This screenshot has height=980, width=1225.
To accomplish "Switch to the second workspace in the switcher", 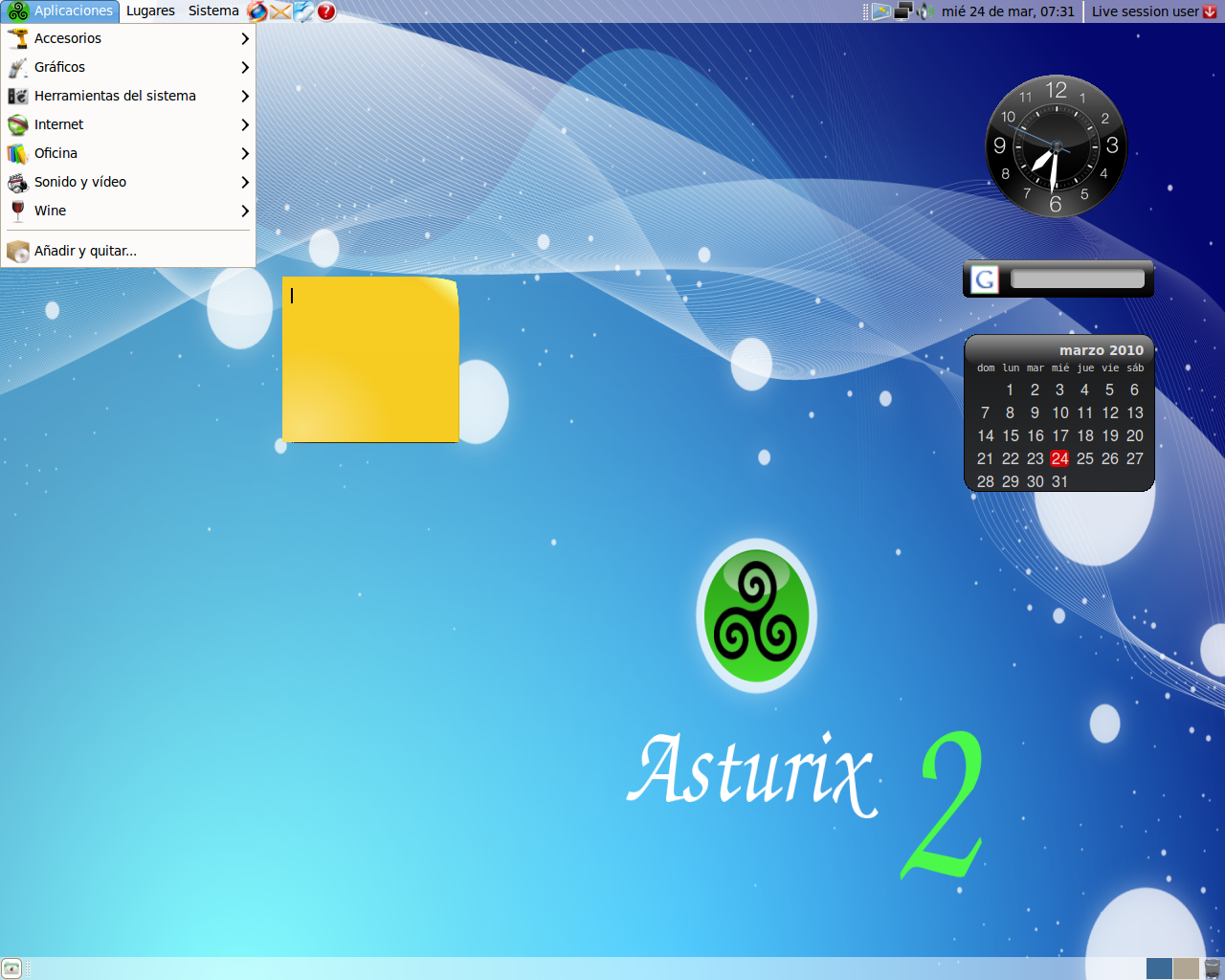I will click(x=1186, y=968).
